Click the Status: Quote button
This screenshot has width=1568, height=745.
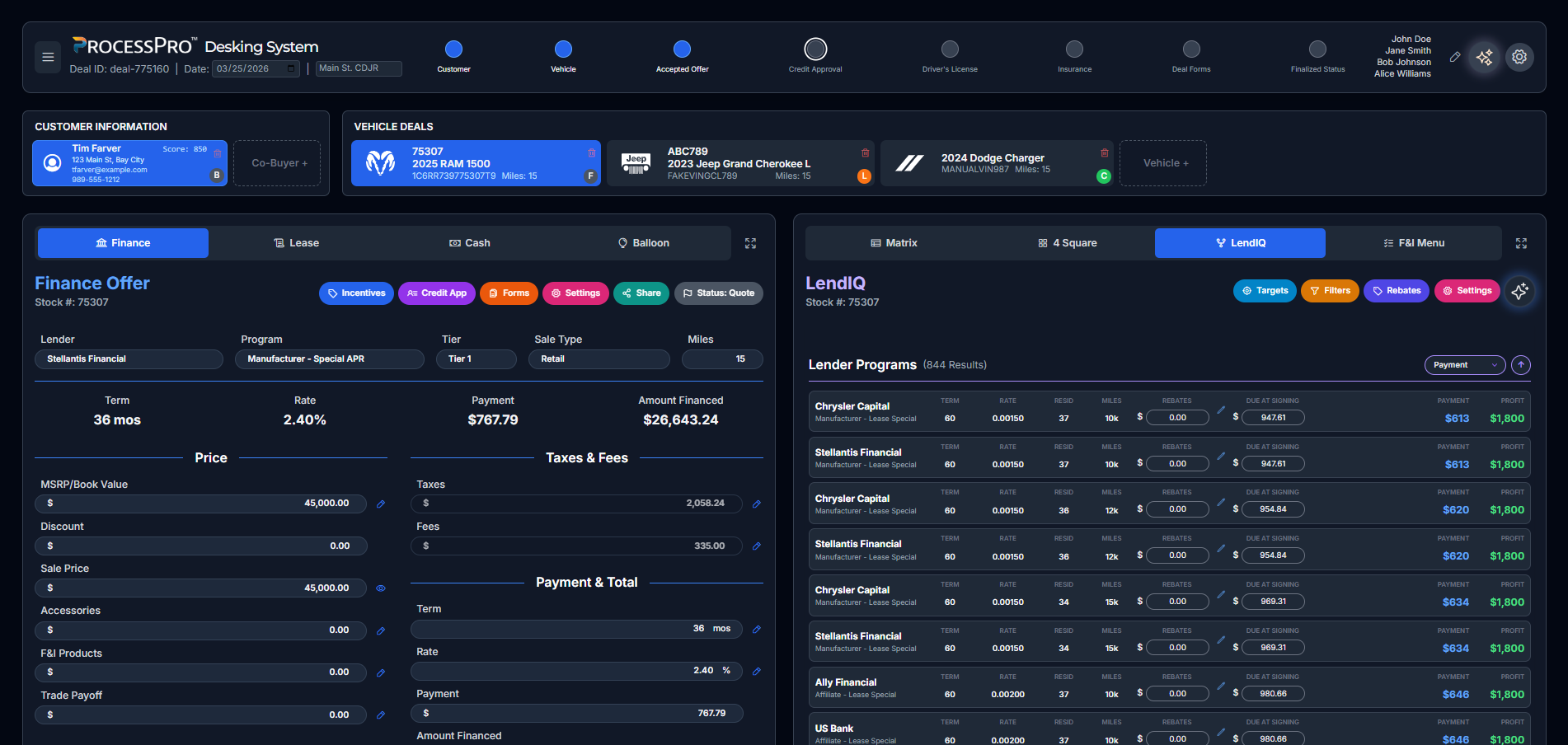pos(719,293)
